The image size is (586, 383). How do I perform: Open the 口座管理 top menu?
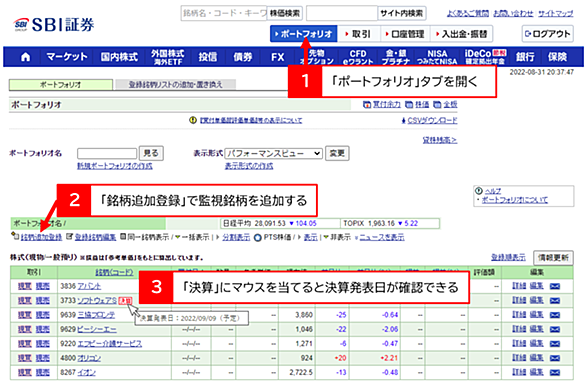pos(405,34)
